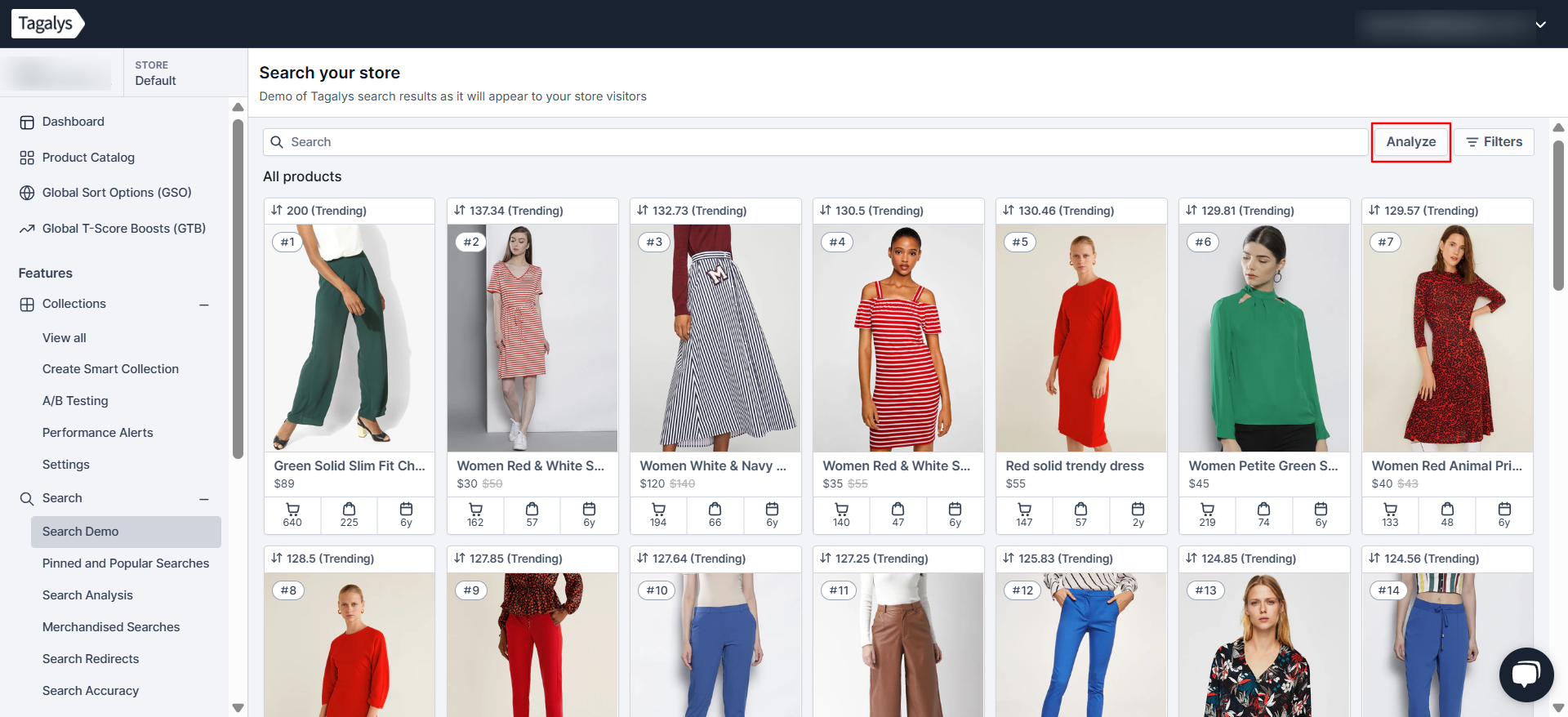Screen dimensions: 1568x717
Task: Collapse the Search section in sidebar
Action: [x=204, y=499]
